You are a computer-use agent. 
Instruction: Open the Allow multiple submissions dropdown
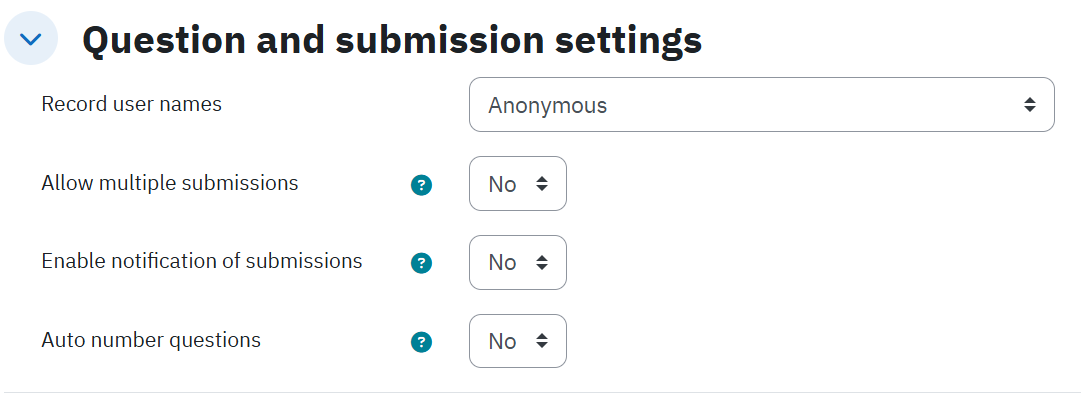tap(518, 183)
